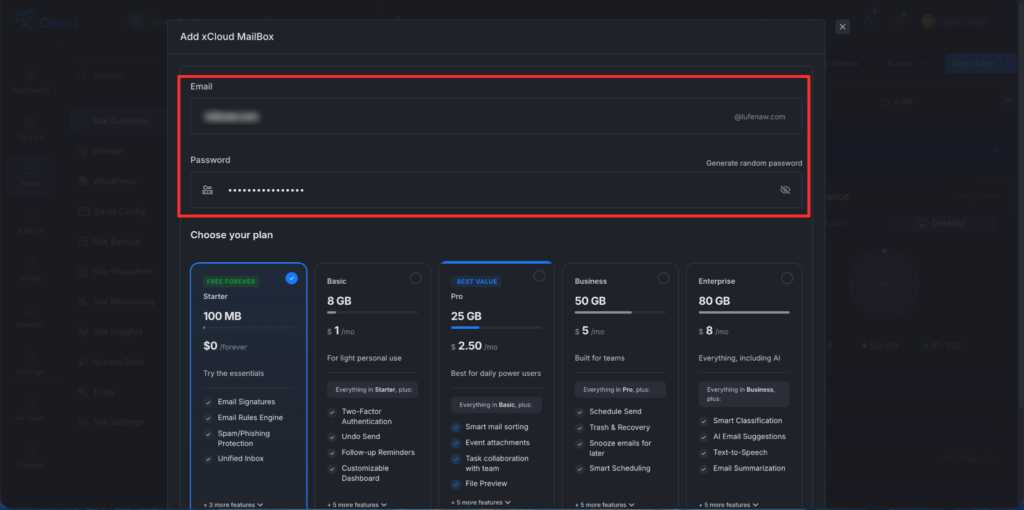The height and width of the screenshot is (510, 1024).
Task: Toggle password visibility with the eye icon
Action: coord(785,190)
